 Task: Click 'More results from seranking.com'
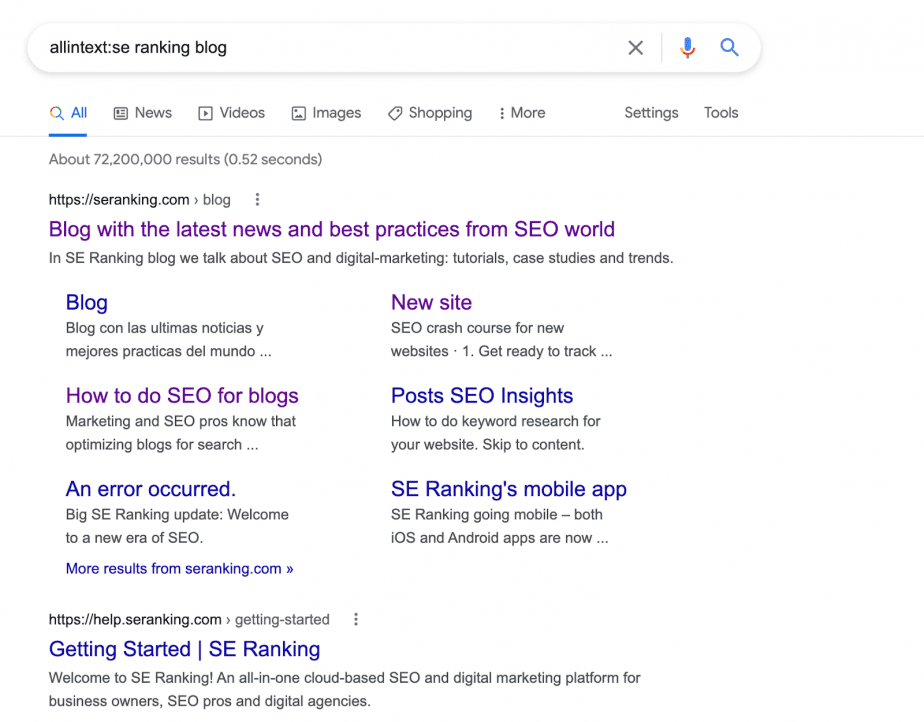179,569
